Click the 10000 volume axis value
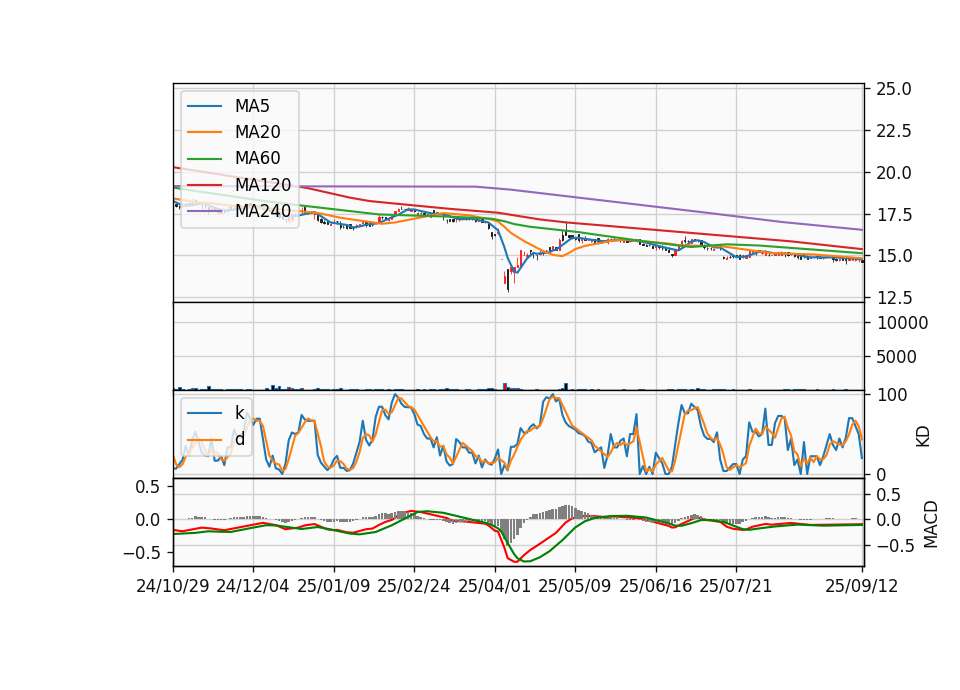 [x=902, y=323]
